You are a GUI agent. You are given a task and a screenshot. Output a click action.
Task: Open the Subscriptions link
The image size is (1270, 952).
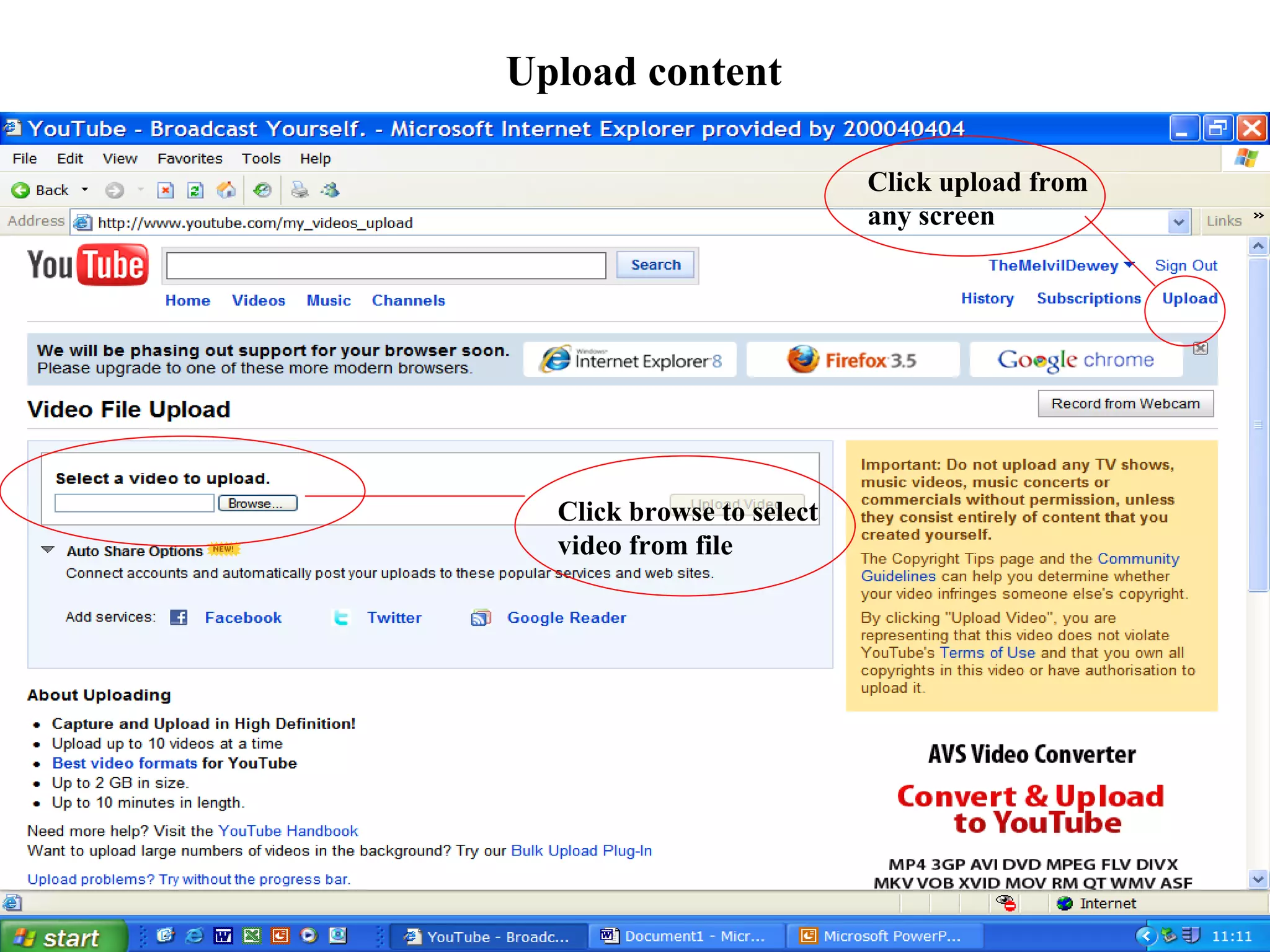[x=1089, y=299]
